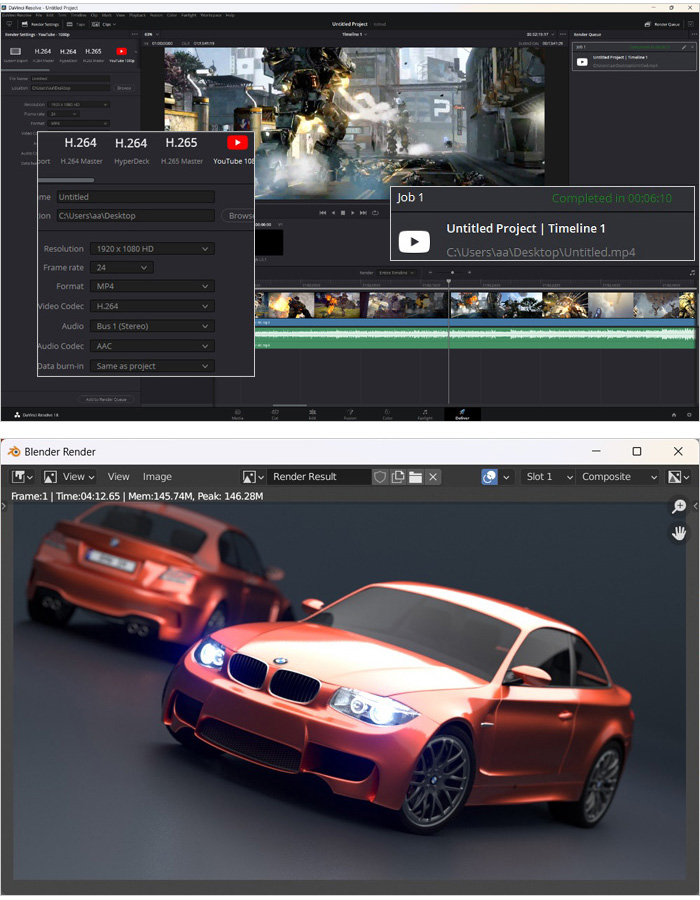Open Playback menu in Resolve menu bar

(138, 15)
